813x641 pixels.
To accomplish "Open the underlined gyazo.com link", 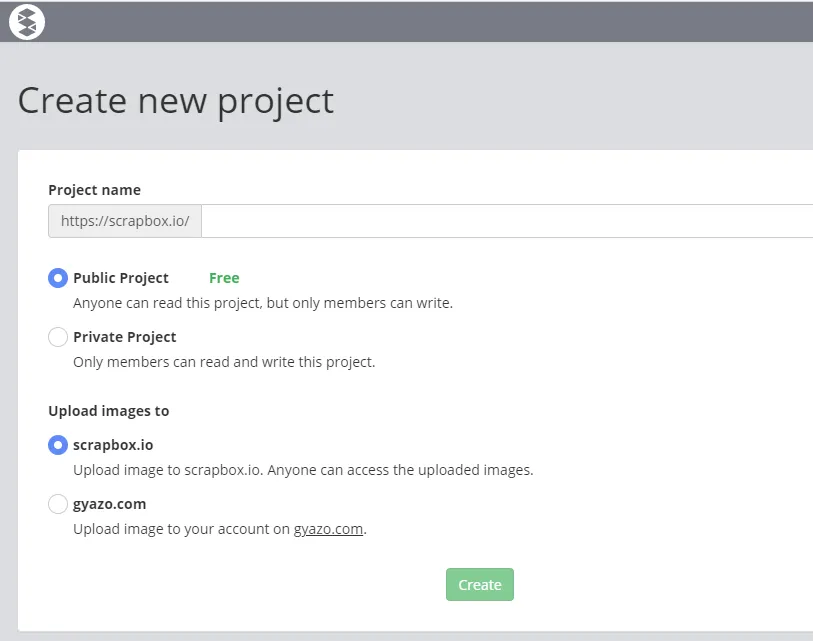I will click(328, 529).
